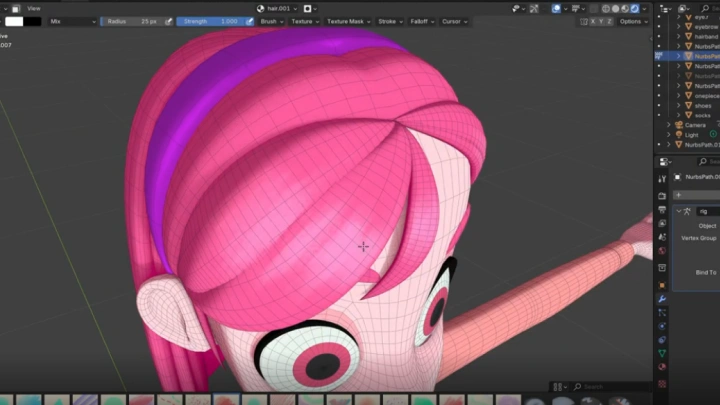Toggle Y axis symmetry
Image resolution: width=720 pixels, height=405 pixels.
click(x=601, y=22)
